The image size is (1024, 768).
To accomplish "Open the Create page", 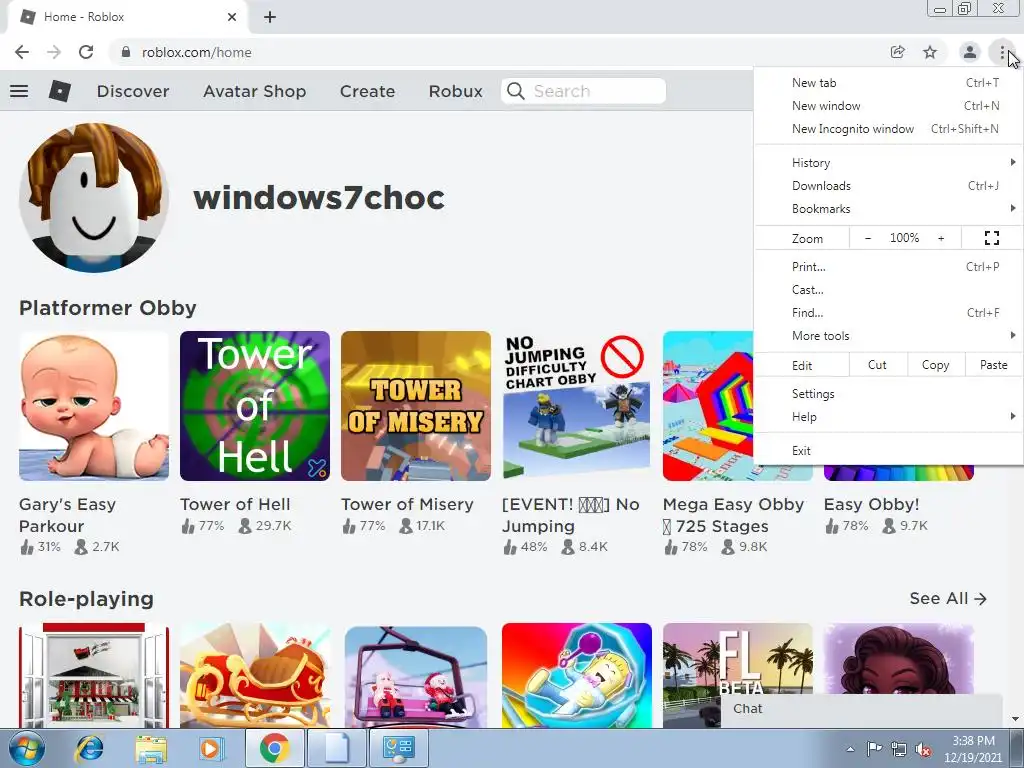I will point(368,91).
